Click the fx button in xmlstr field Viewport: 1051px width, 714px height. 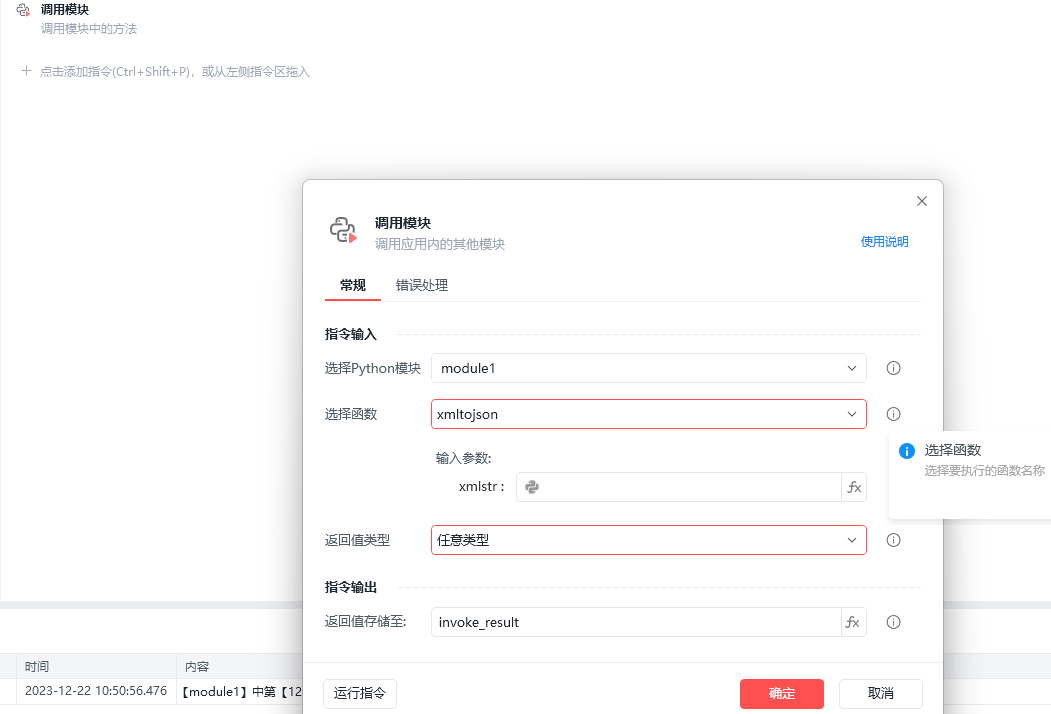854,487
